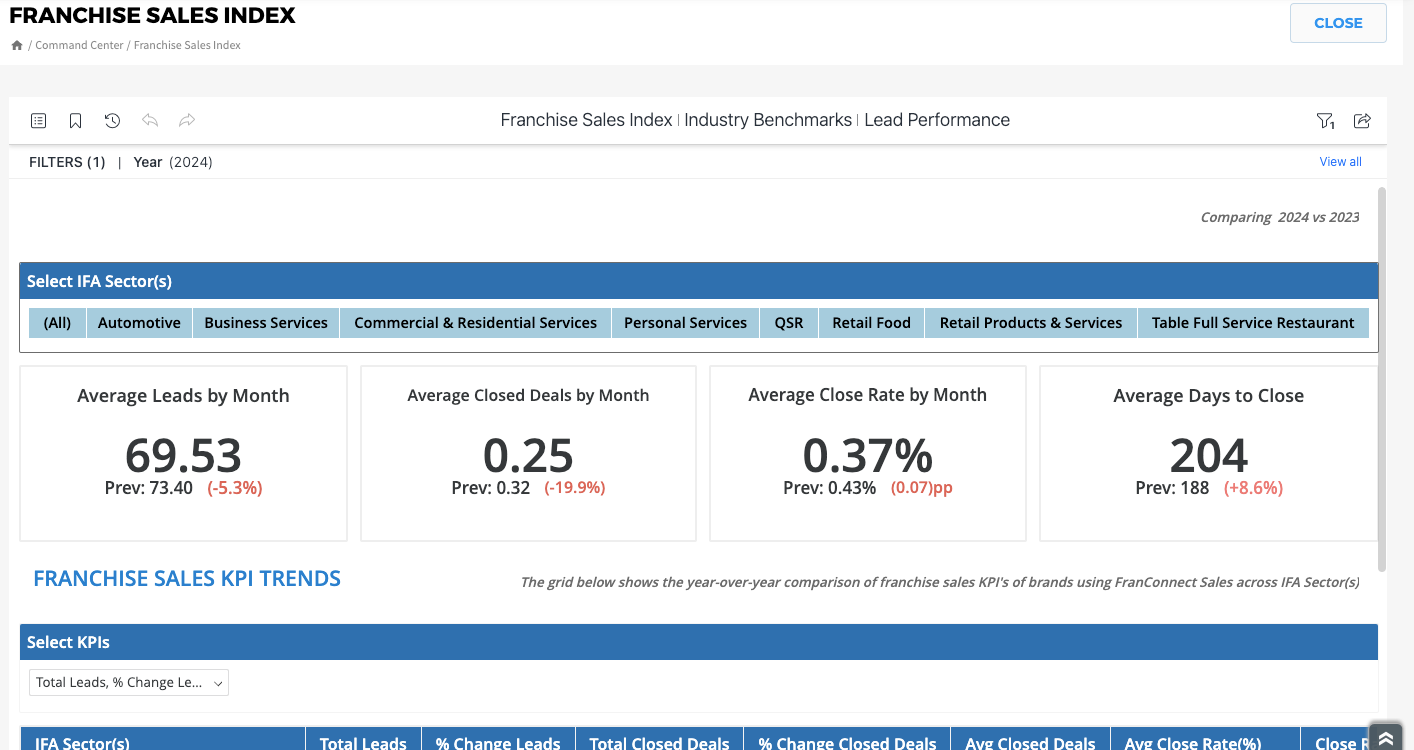Expand the Select KPIs dropdown
Viewport: 1414px width, 750px height.
(x=129, y=683)
